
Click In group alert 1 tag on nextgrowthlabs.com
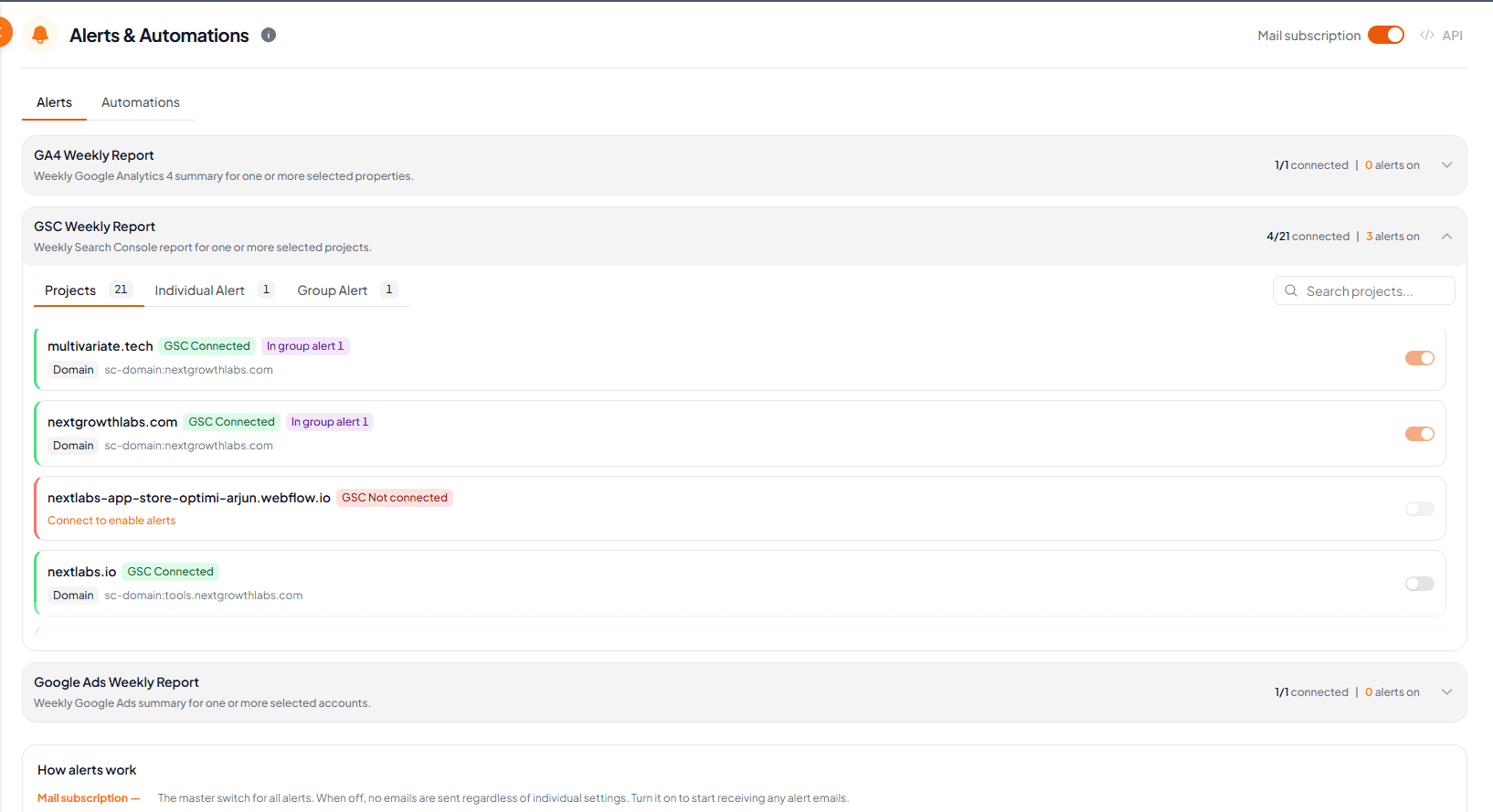point(330,422)
